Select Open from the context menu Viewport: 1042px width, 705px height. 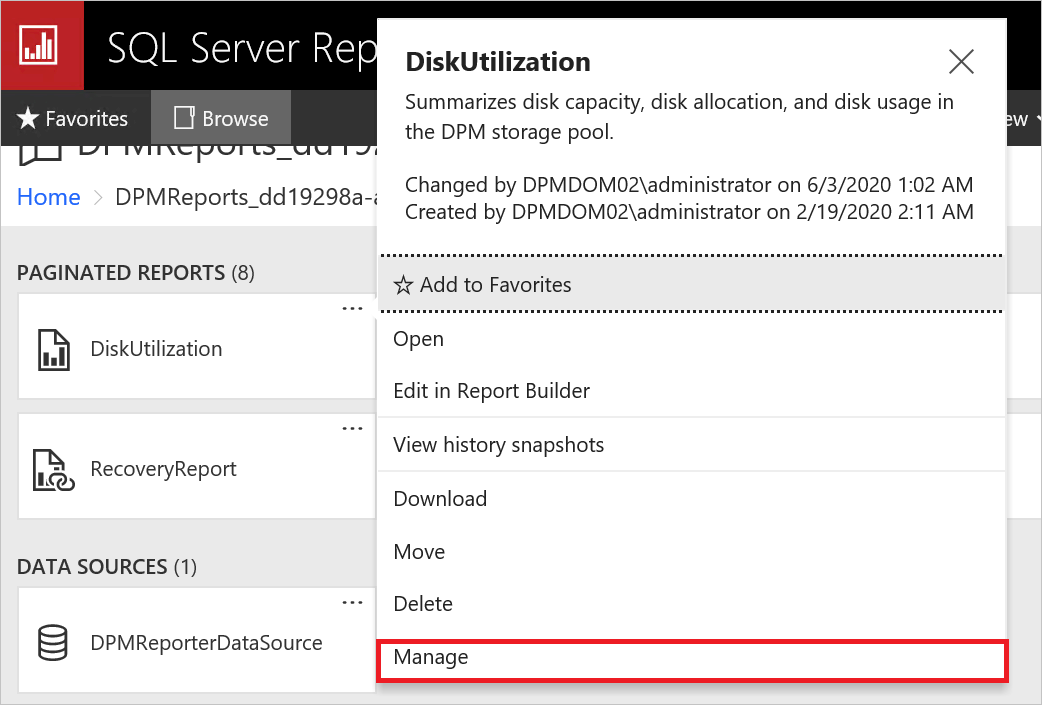(418, 339)
